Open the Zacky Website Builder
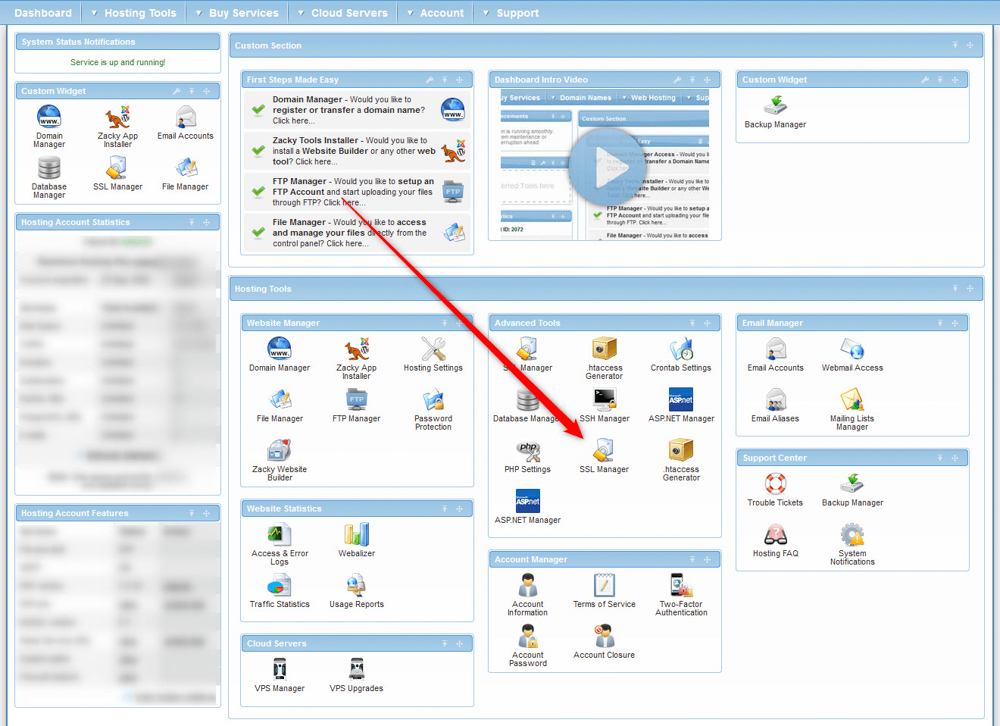The image size is (1000, 726). click(279, 455)
